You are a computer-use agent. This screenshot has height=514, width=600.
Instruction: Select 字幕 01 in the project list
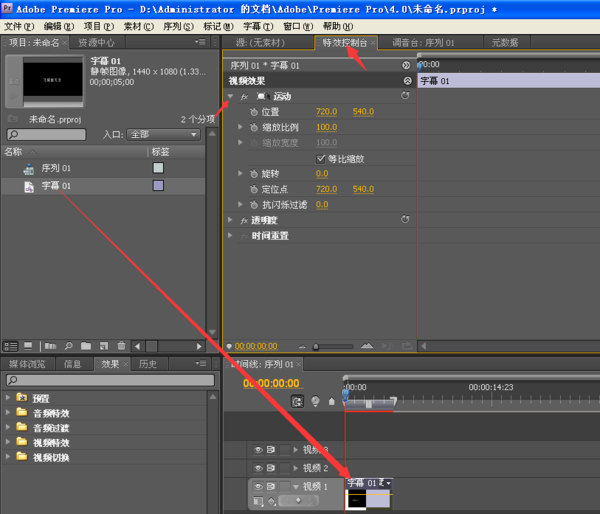[x=56, y=186]
